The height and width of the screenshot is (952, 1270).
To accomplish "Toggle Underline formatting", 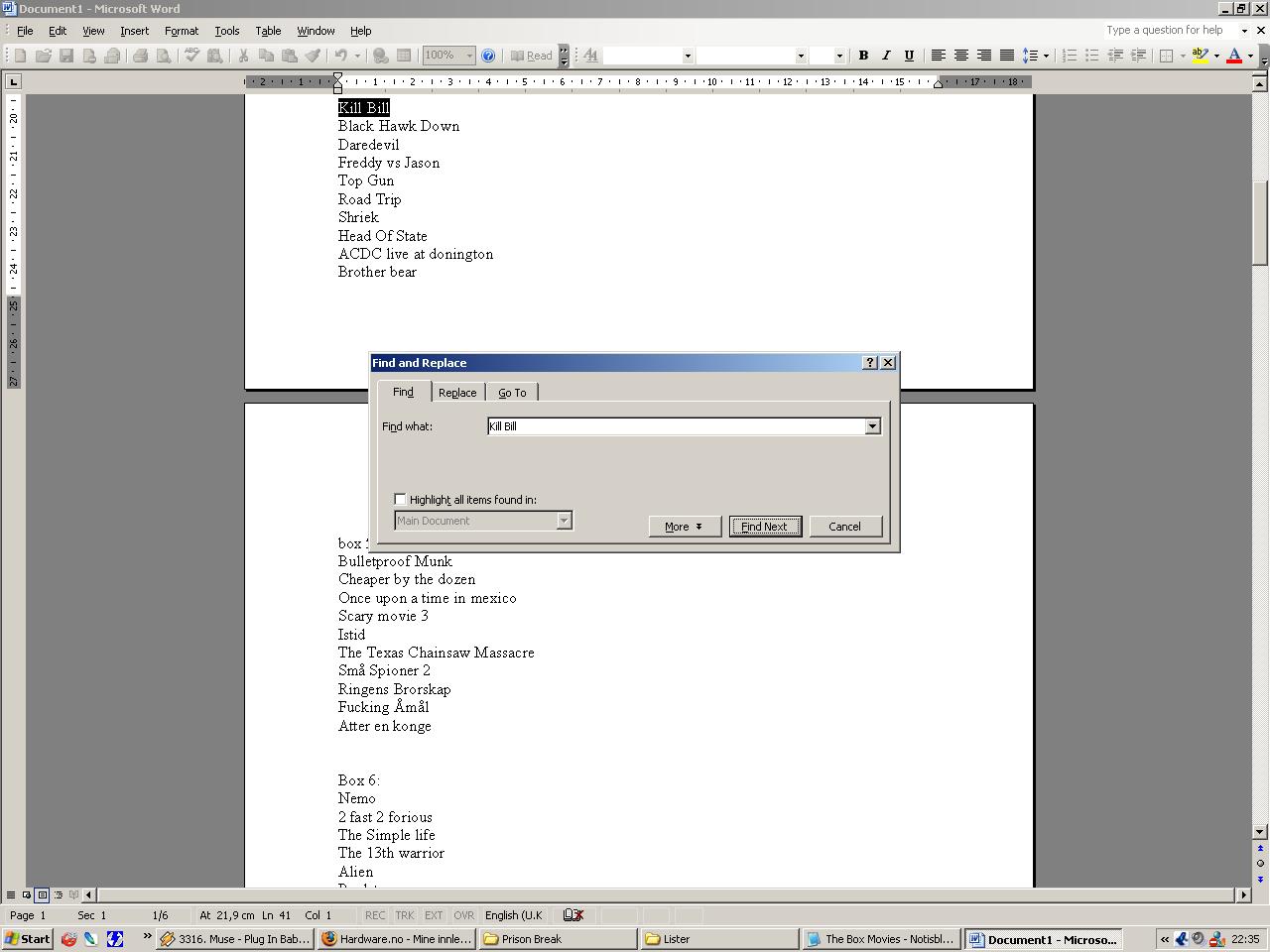I will 909,56.
